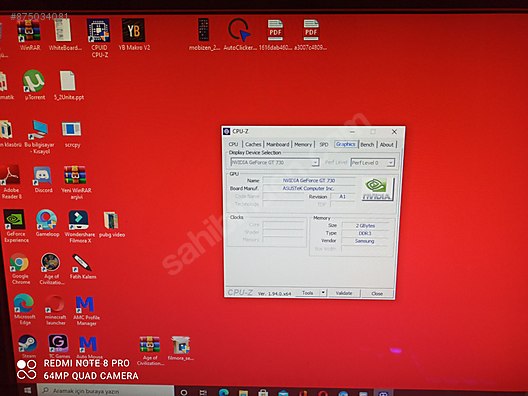Select the WinRAR desktop icon
Screen dimensions: 528x396
[x=30, y=35]
